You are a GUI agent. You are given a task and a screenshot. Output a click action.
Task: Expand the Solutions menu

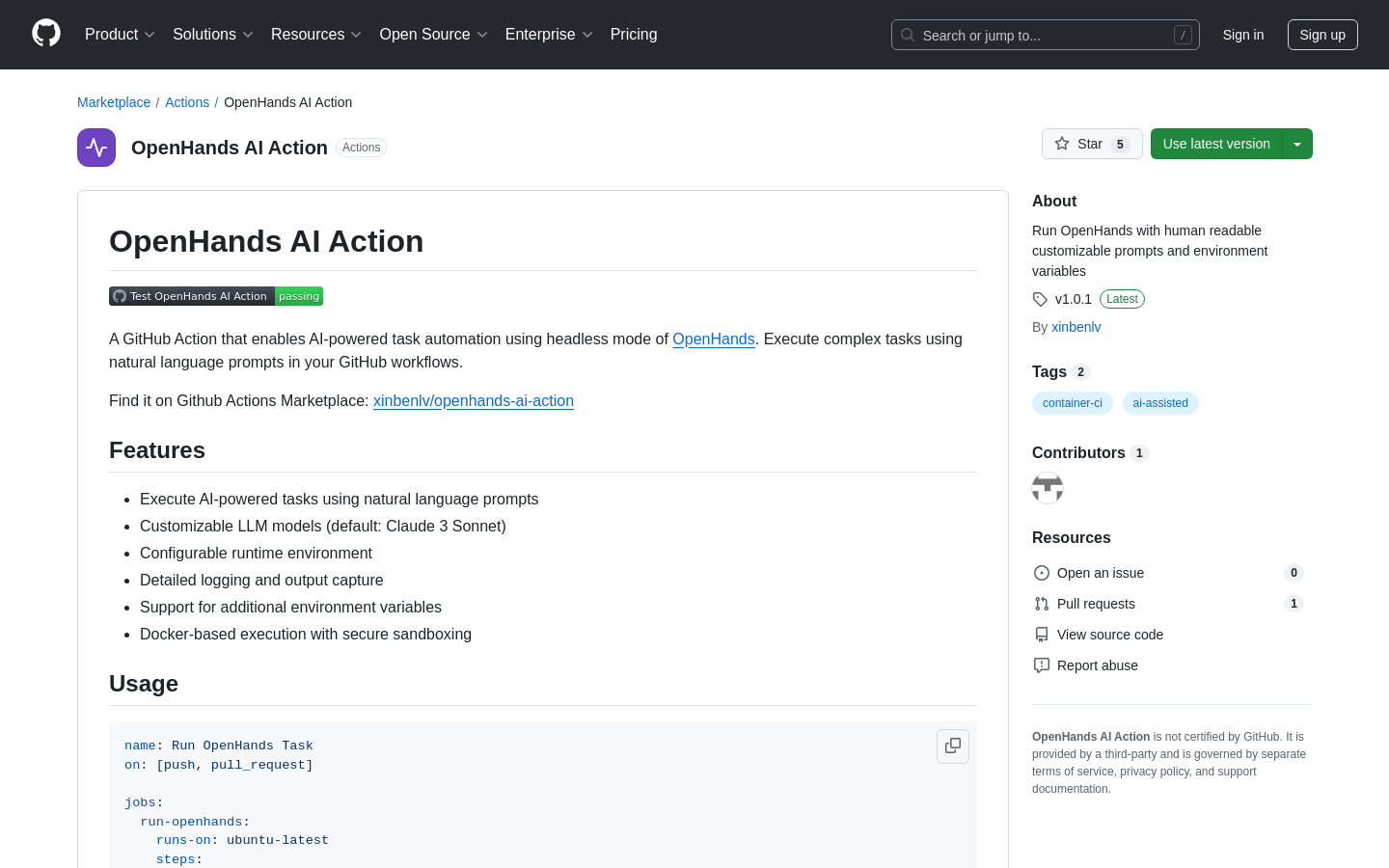pos(213,35)
